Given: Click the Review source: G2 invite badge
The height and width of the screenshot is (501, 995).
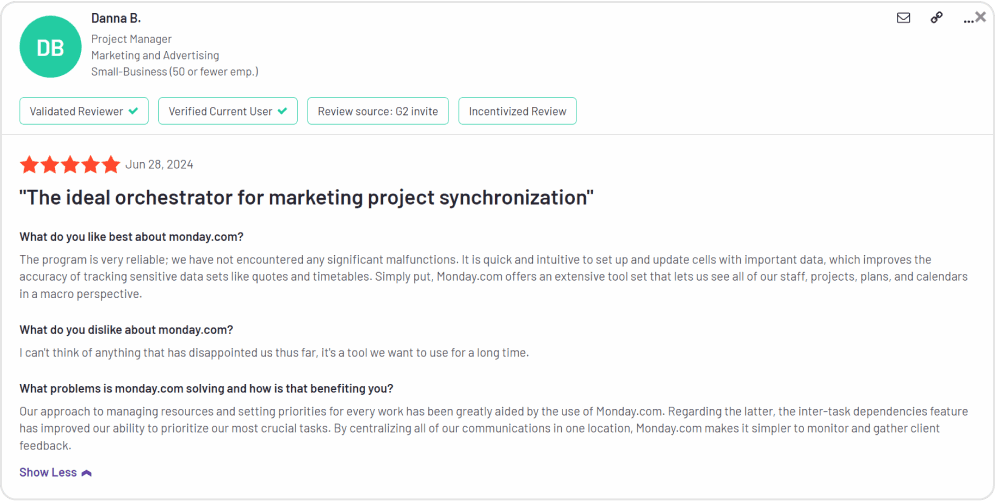Looking at the screenshot, I should pos(378,111).
